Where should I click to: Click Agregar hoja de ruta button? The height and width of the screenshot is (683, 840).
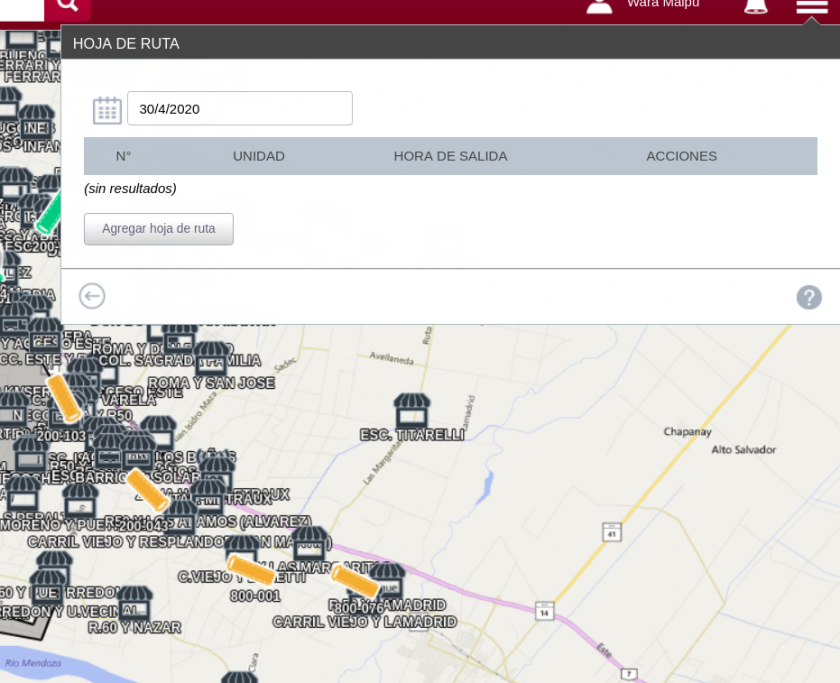pos(159,229)
